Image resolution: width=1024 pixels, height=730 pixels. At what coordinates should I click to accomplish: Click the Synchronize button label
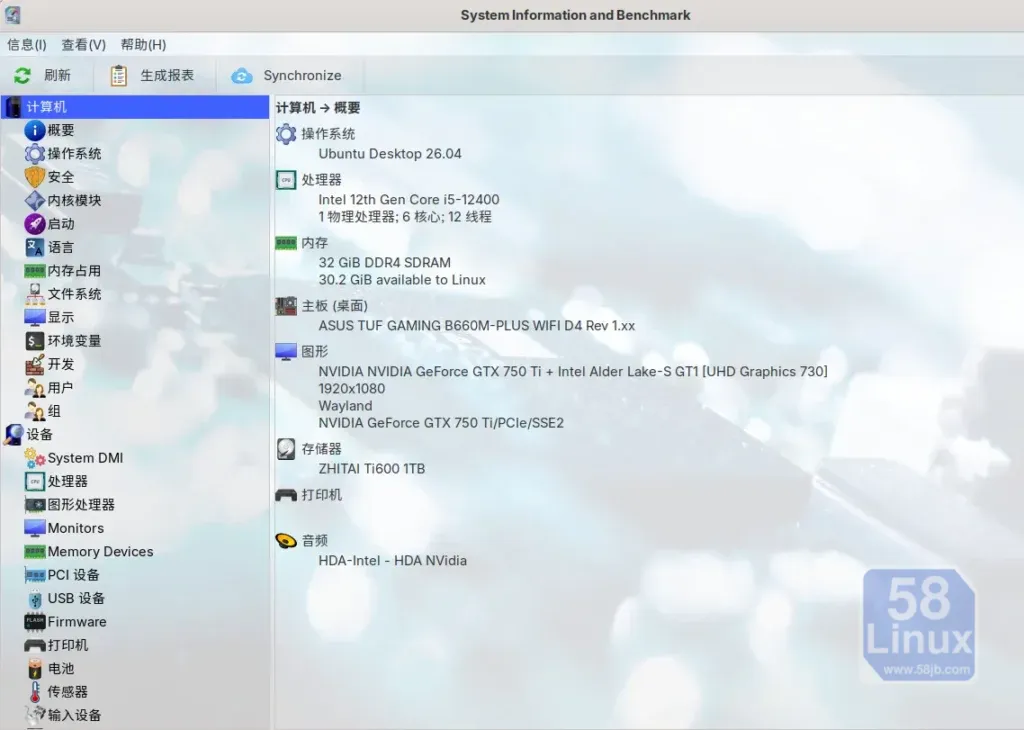coord(302,76)
